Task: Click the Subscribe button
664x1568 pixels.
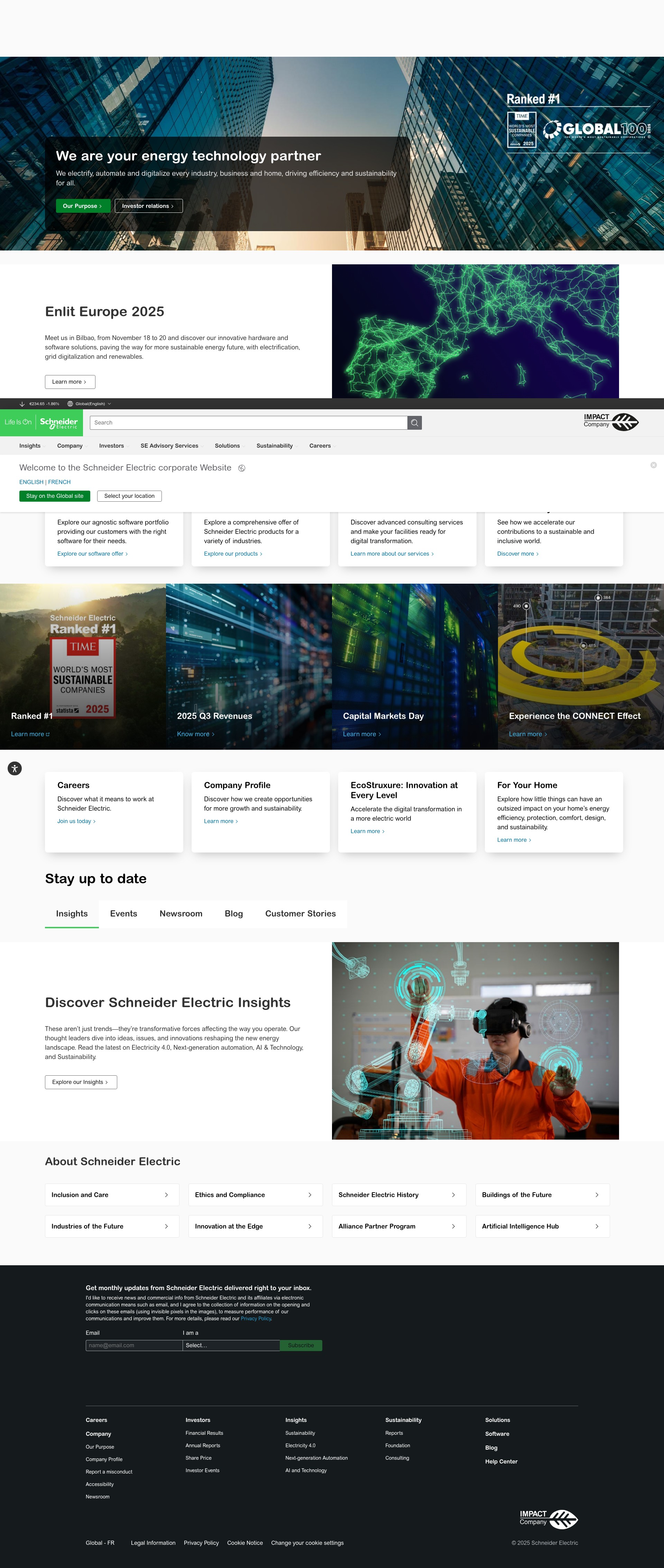Action: coord(301,1345)
